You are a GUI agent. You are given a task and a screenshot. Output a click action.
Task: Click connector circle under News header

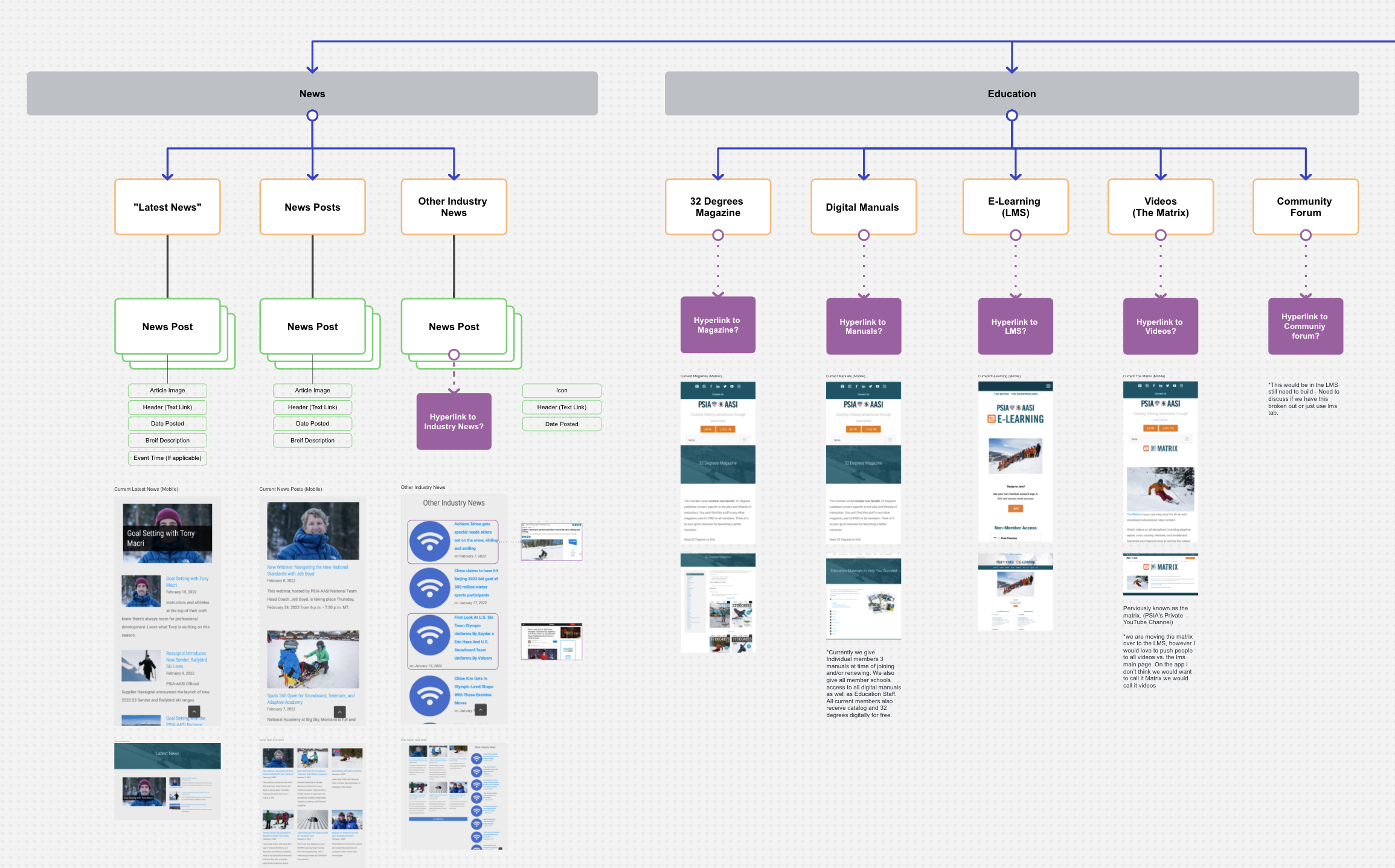312,115
